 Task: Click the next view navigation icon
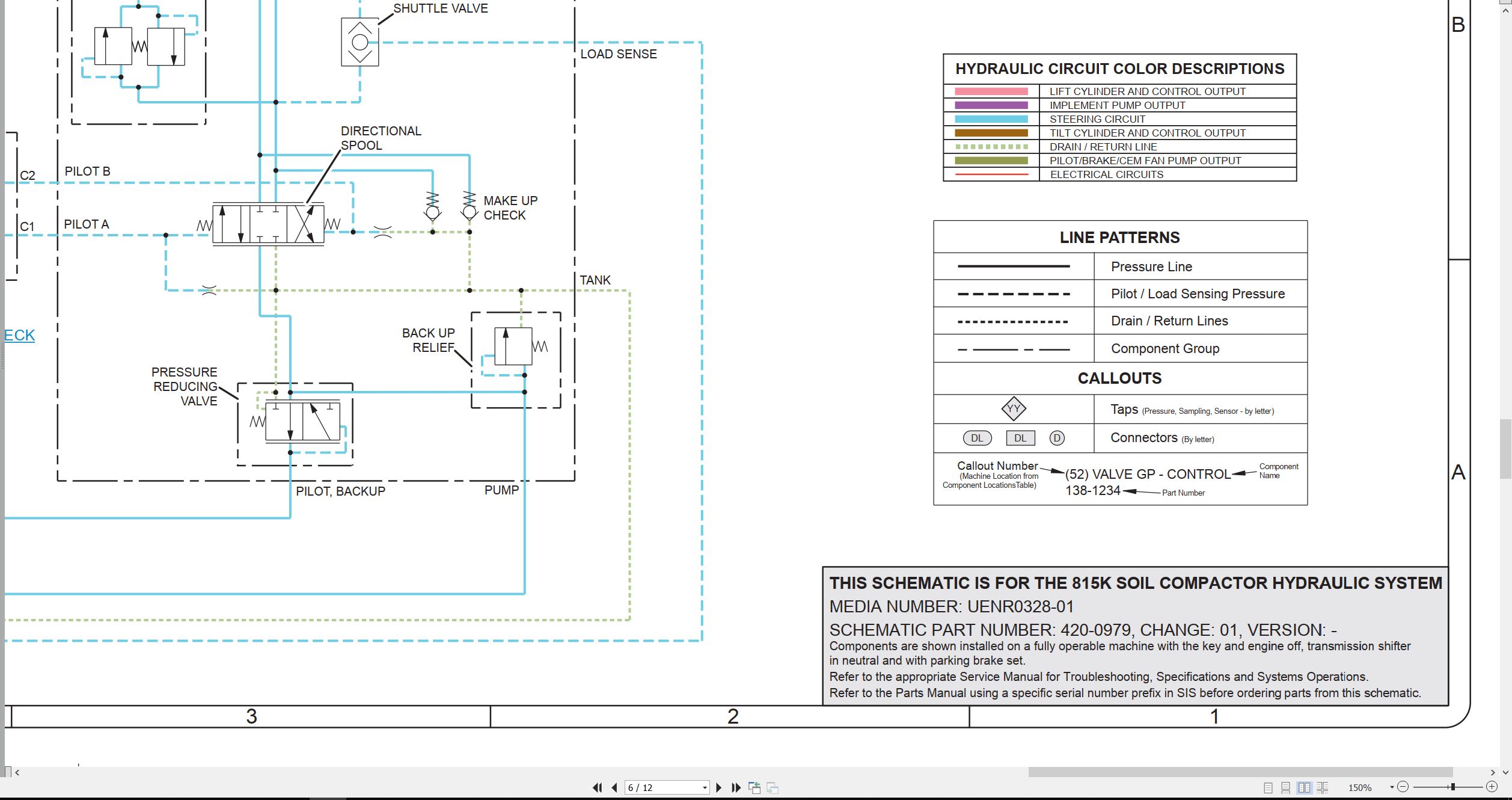(773, 787)
